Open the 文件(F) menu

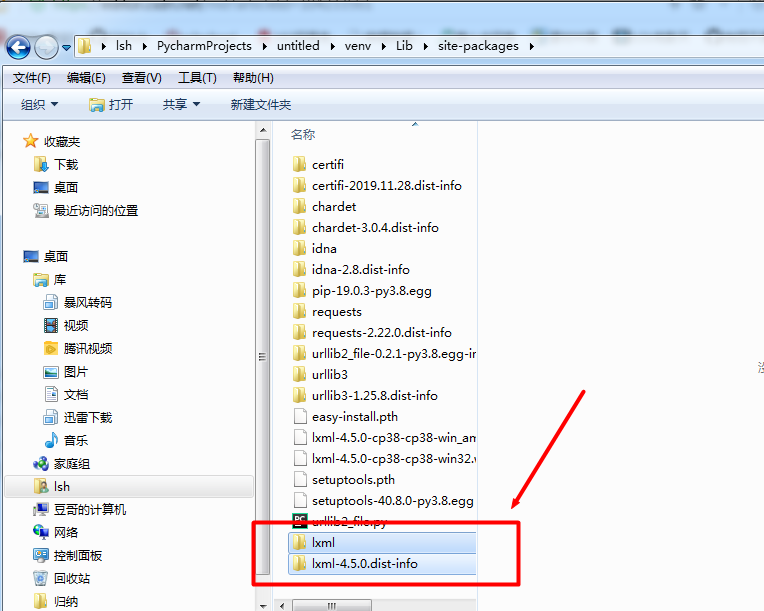pyautogui.click(x=32, y=78)
